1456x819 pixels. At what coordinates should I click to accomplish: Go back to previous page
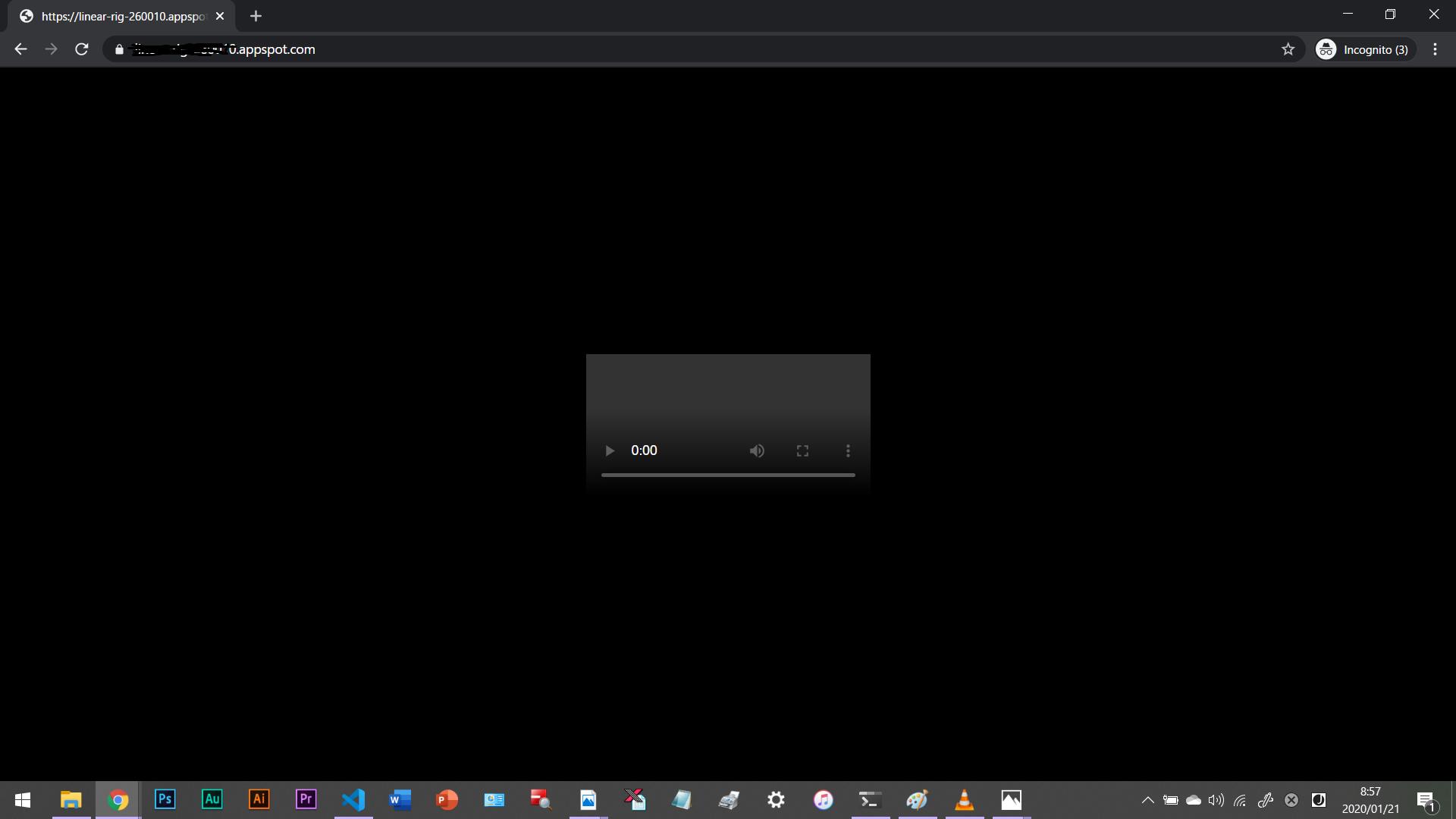pyautogui.click(x=20, y=49)
